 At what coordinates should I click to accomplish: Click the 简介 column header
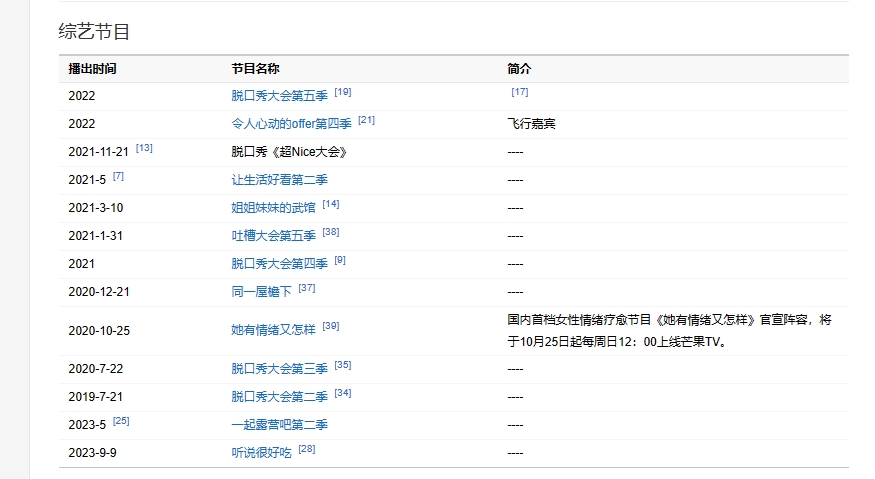click(x=520, y=69)
